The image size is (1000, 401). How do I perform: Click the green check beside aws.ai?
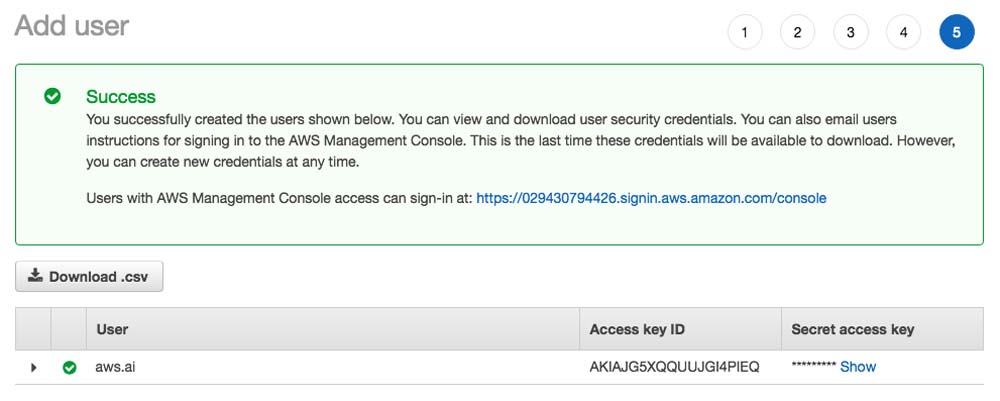coord(69,367)
